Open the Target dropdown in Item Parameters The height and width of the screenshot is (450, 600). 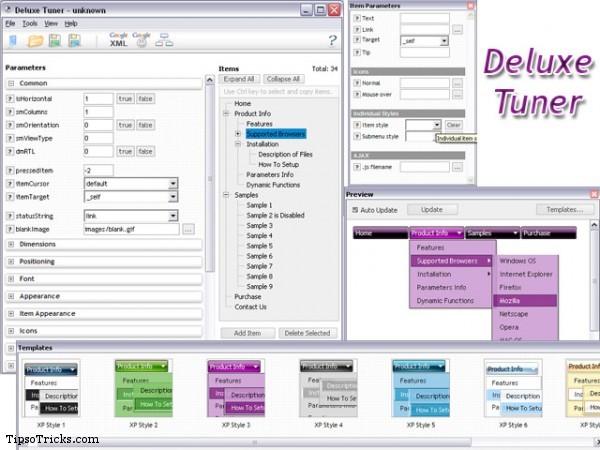(x=444, y=41)
